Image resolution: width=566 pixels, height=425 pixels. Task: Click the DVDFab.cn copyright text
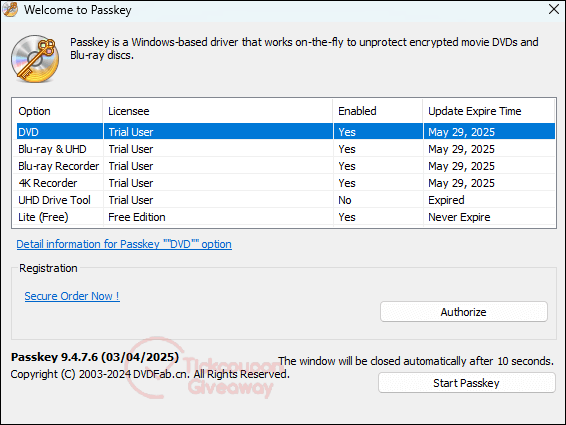point(150,374)
